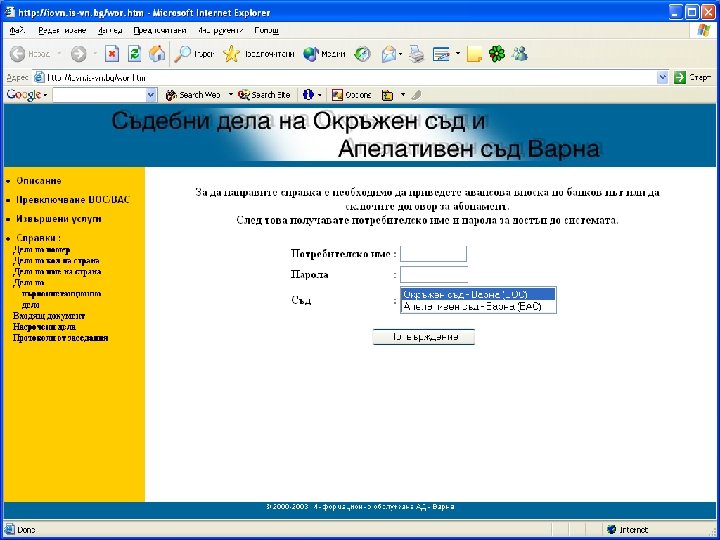720x540 pixels.
Task: Open the Описание sidebar link
Action: coord(39,181)
